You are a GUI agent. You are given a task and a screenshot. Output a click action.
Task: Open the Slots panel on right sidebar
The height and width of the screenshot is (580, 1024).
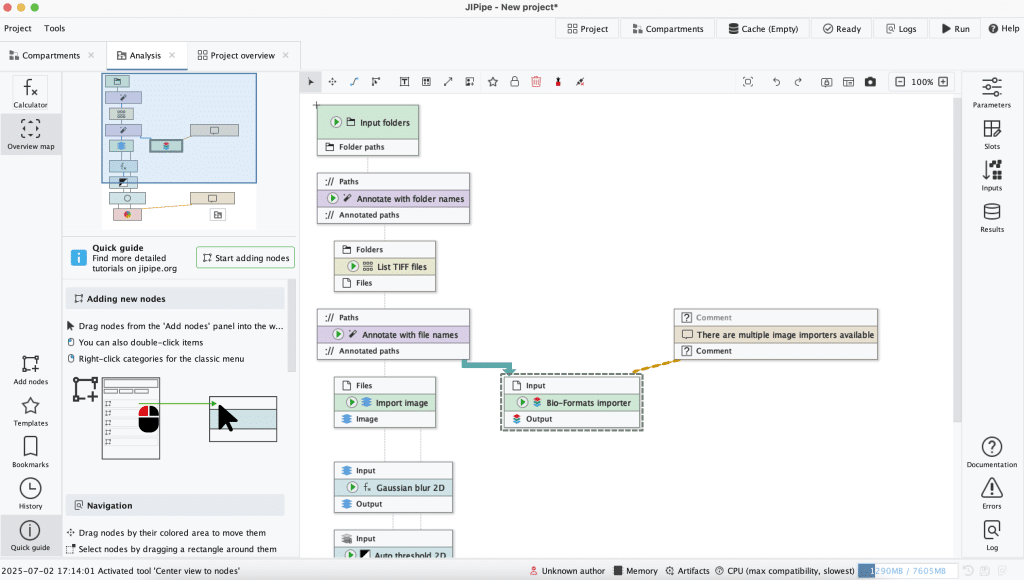point(991,134)
